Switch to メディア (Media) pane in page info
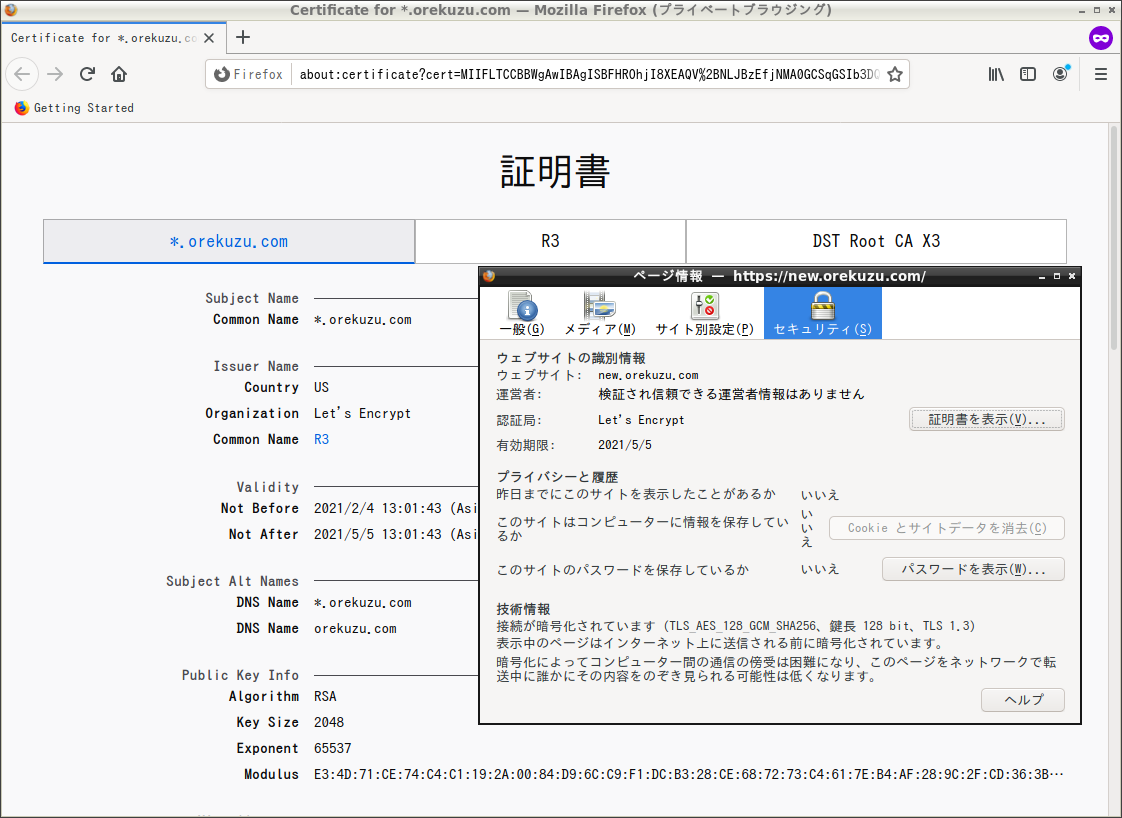This screenshot has height=818, width=1122. 600,313
